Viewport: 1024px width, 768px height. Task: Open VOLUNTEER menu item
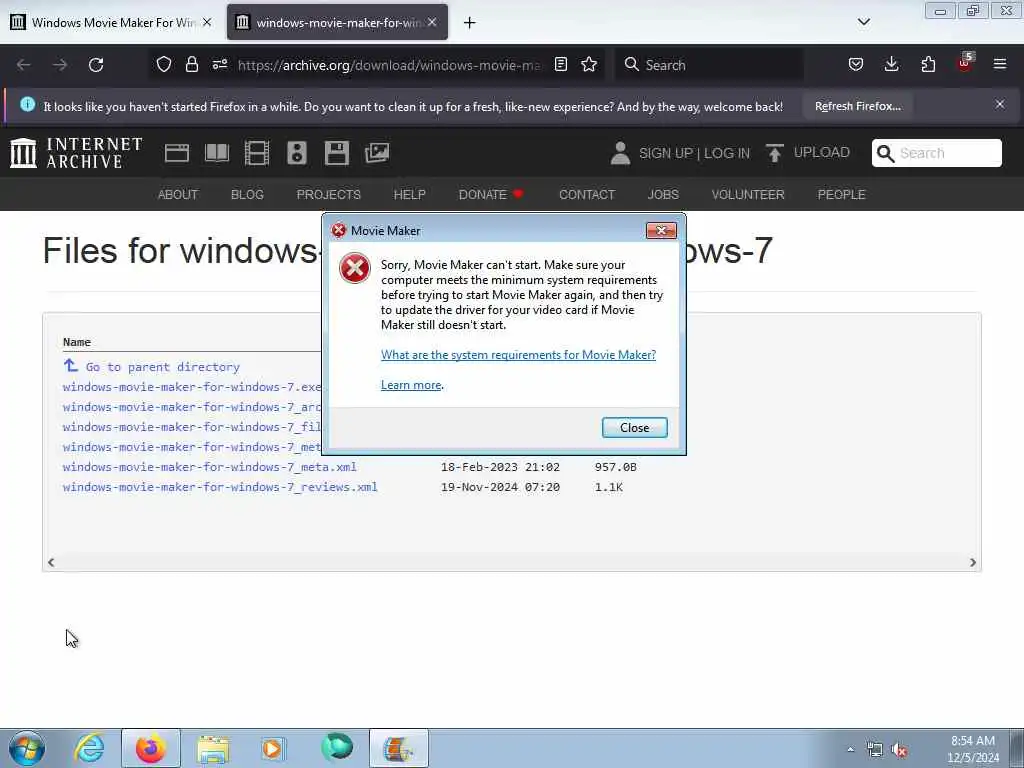tap(748, 195)
